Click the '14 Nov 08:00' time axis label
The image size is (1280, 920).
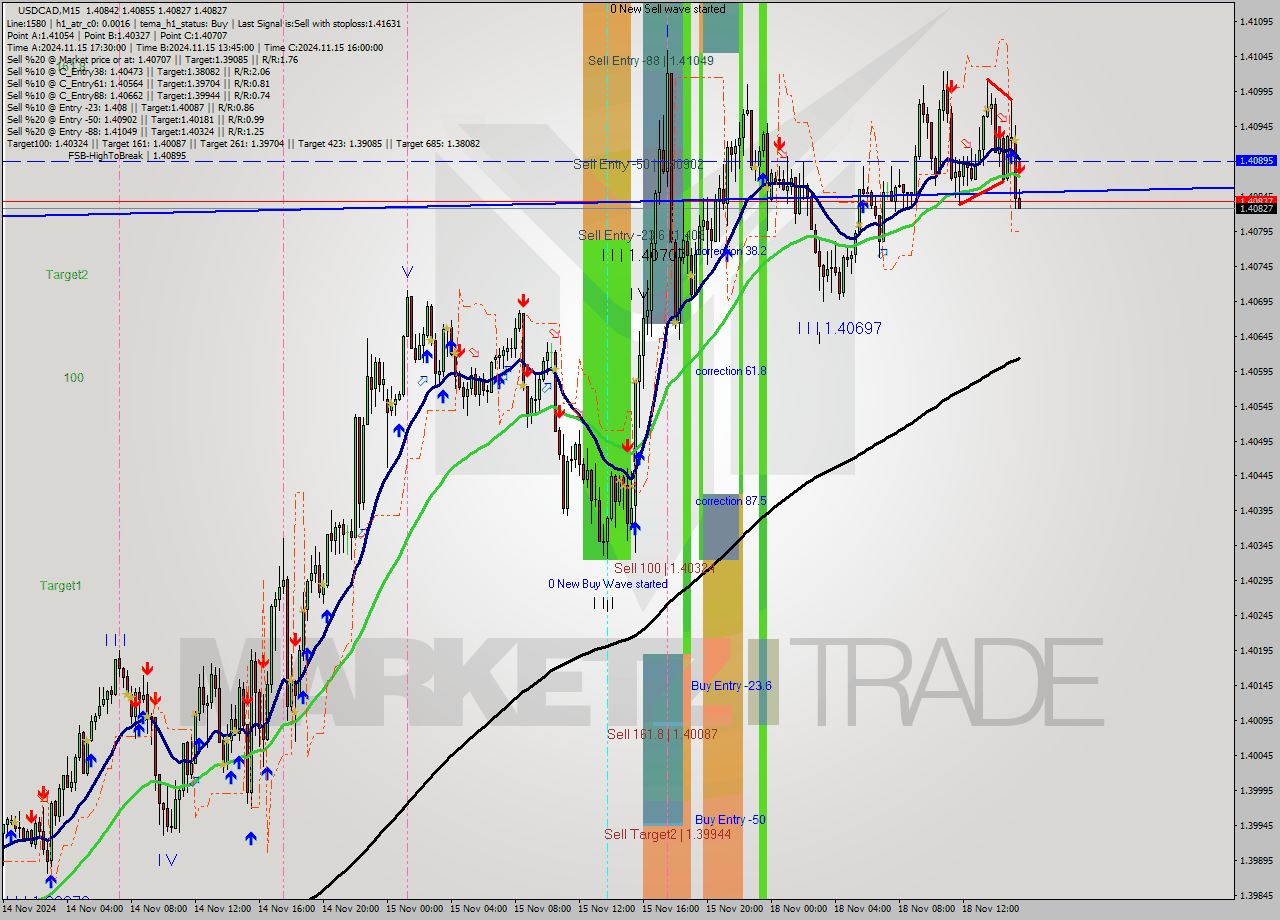pos(158,909)
